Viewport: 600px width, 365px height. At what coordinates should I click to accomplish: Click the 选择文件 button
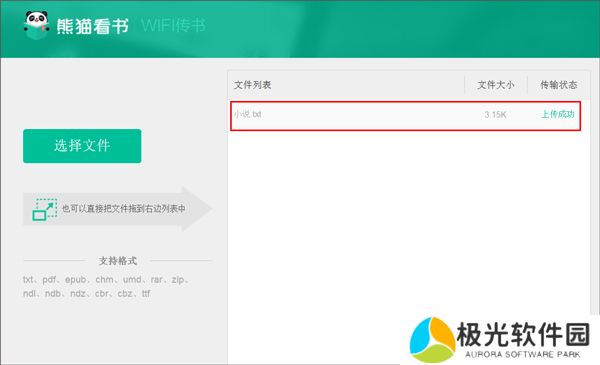(82, 146)
